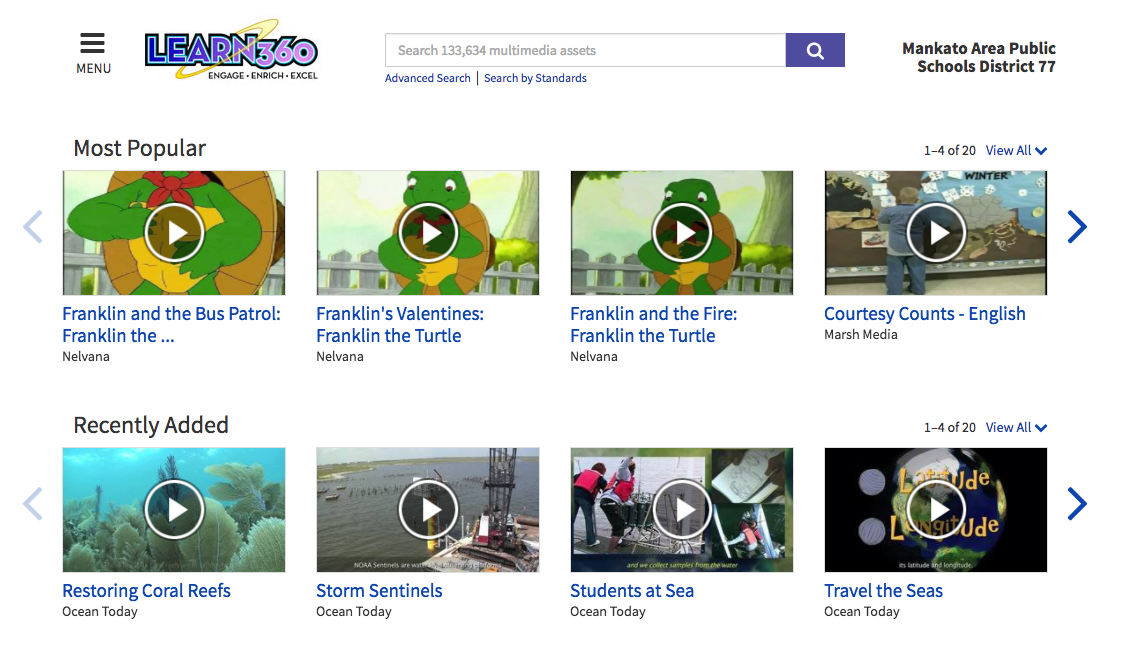Screen dimensions: 1139x646
Task: Click 1–4 of 20 count in Most Popular
Action: tap(949, 150)
